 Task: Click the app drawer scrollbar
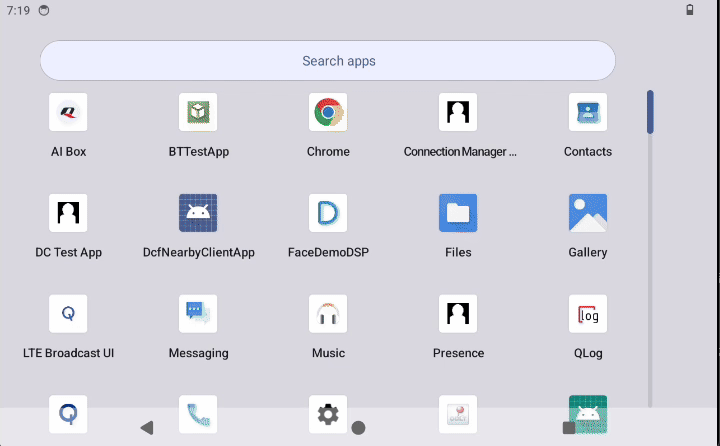(x=650, y=112)
